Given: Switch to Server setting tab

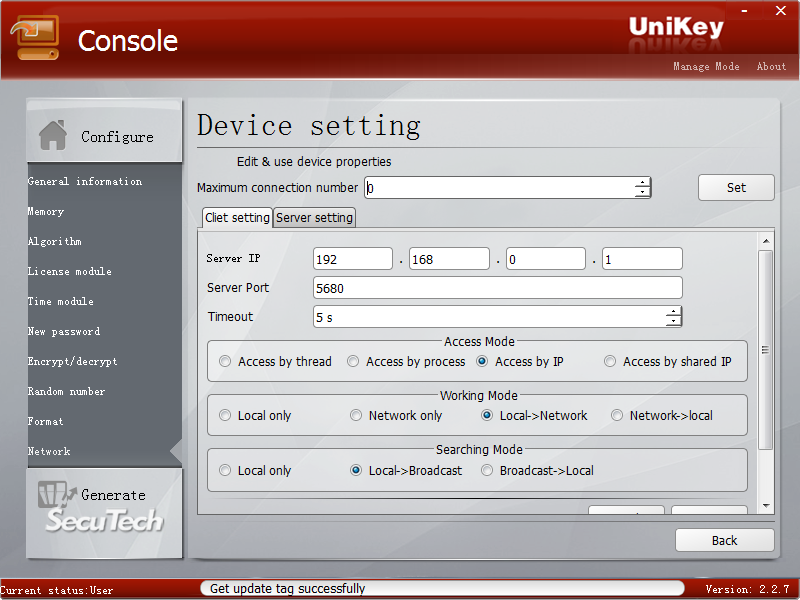Looking at the screenshot, I should [314, 218].
